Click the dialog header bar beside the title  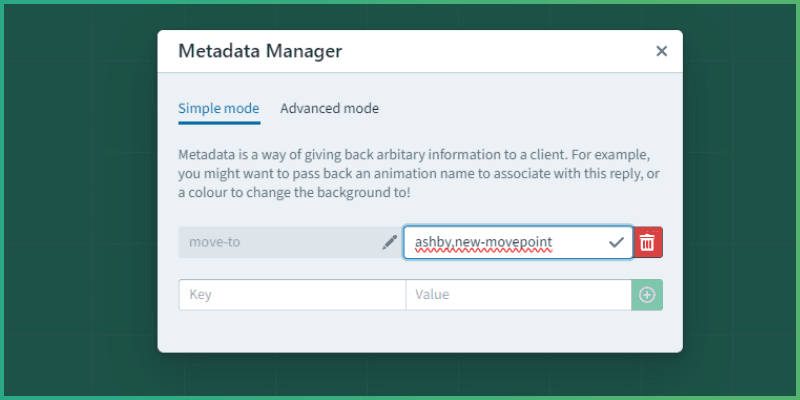(x=500, y=51)
